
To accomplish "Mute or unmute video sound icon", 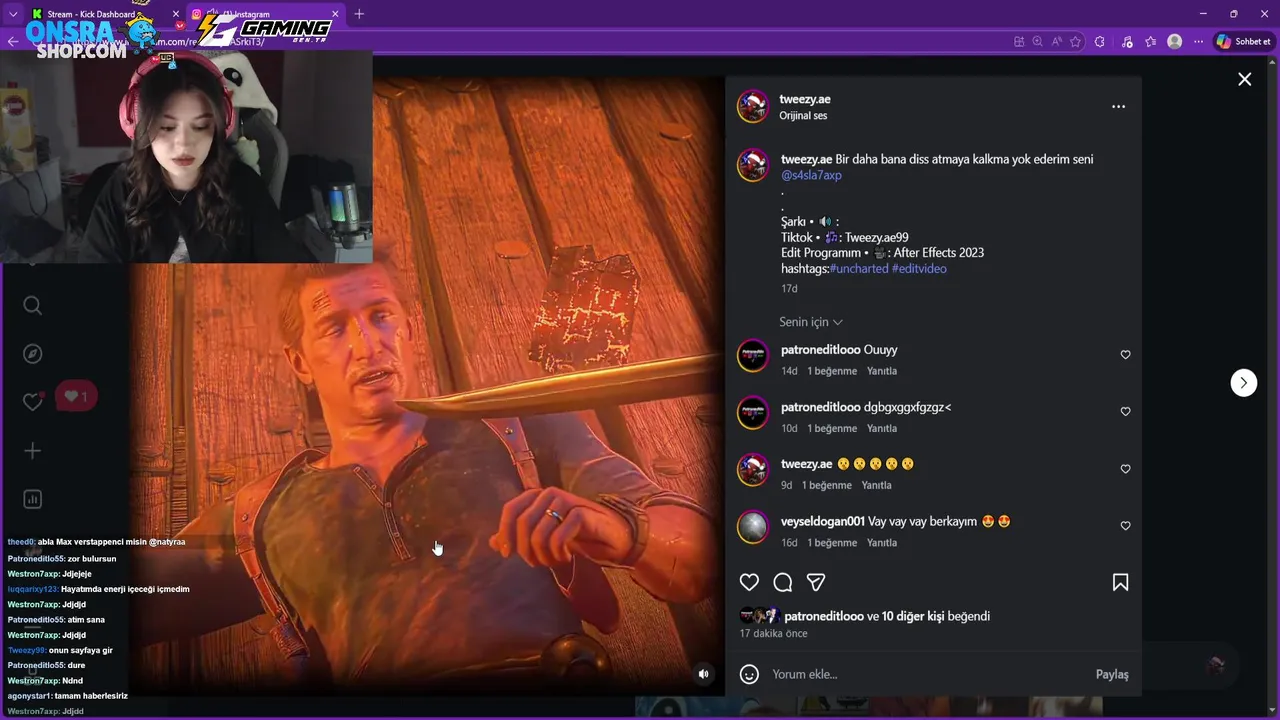I will (703, 674).
